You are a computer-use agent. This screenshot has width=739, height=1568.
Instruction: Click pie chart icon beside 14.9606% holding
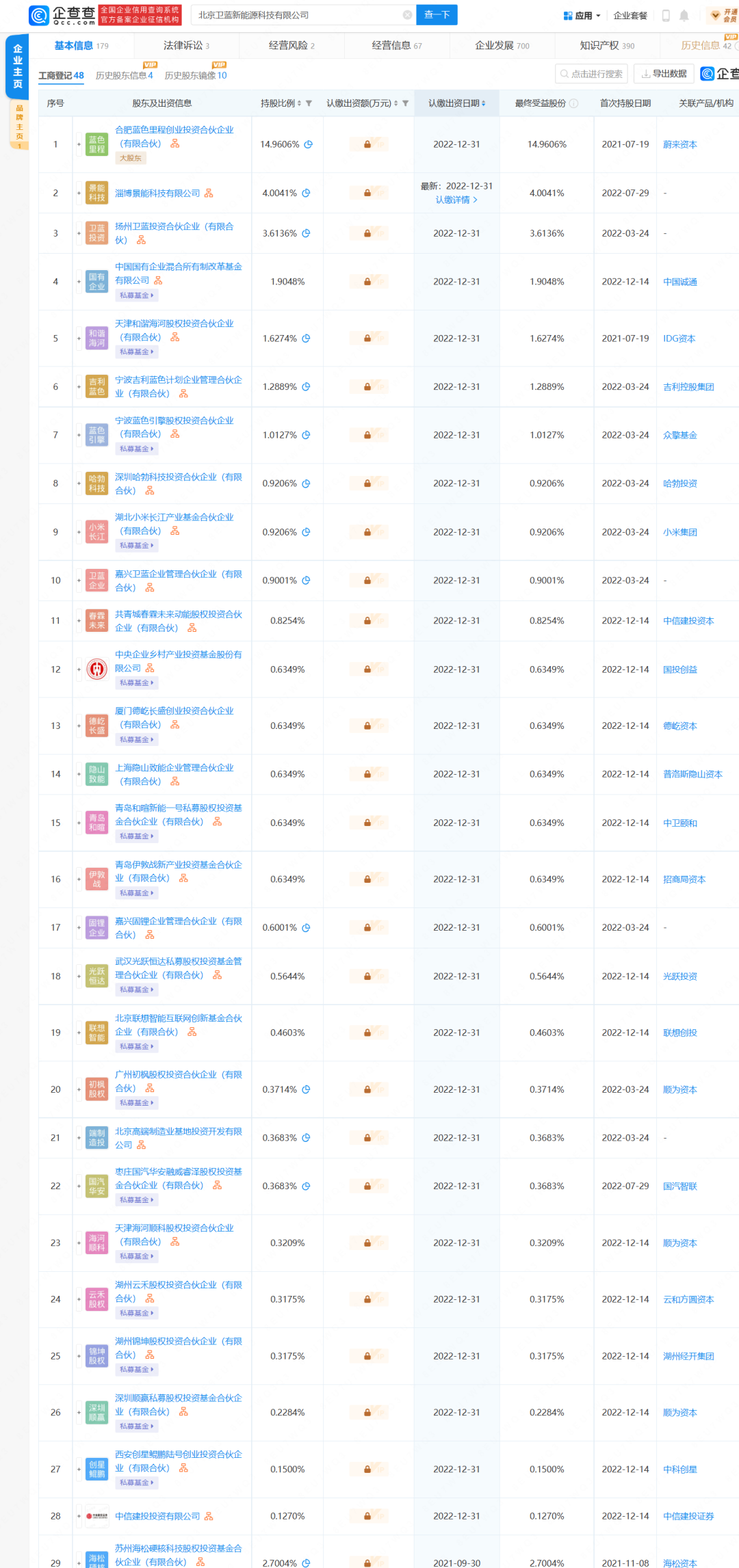click(x=308, y=144)
